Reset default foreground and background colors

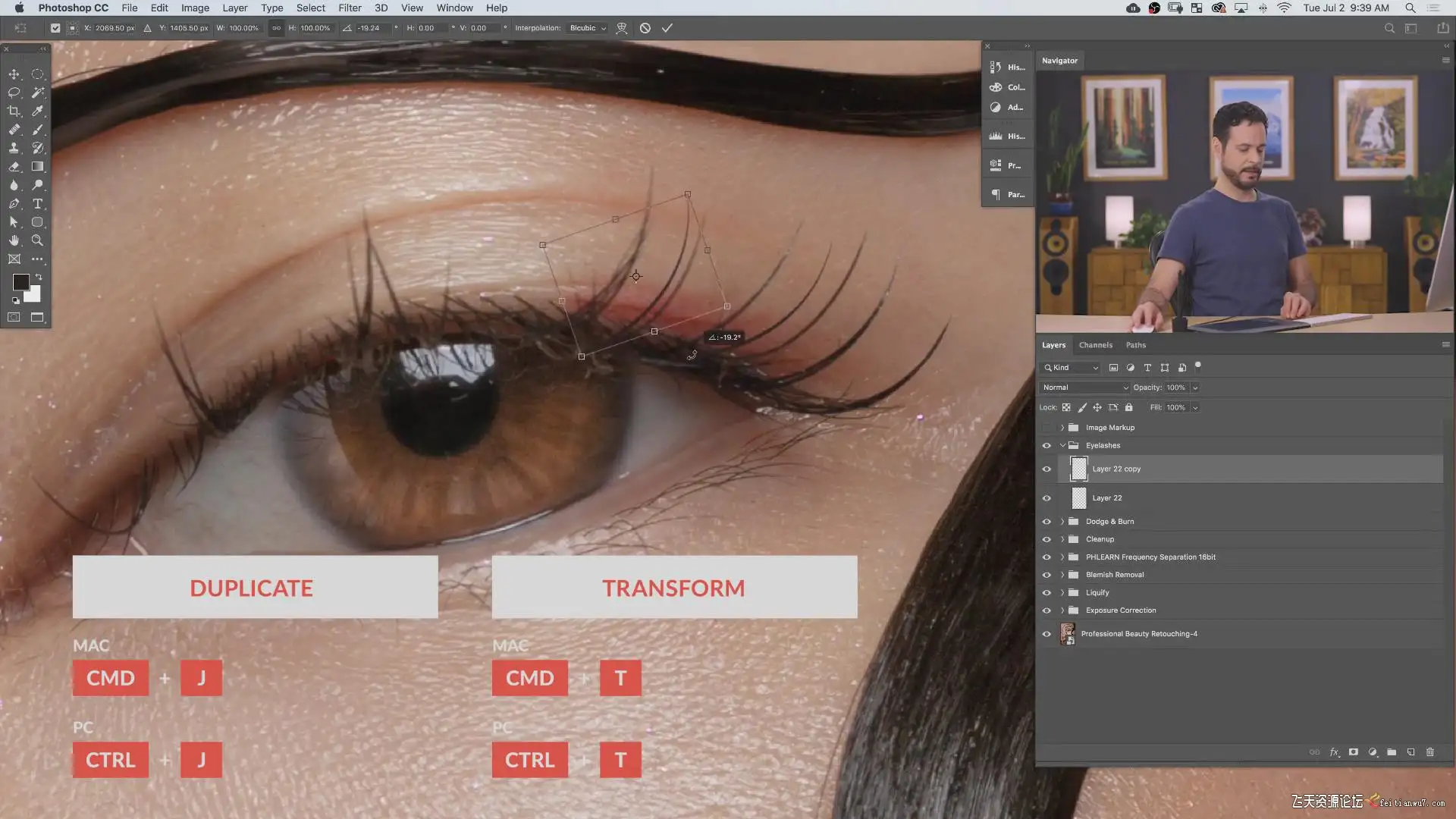(x=15, y=301)
